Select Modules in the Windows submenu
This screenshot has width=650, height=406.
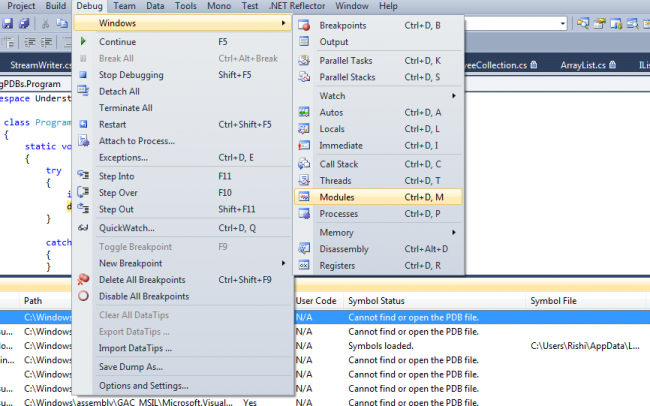378,197
